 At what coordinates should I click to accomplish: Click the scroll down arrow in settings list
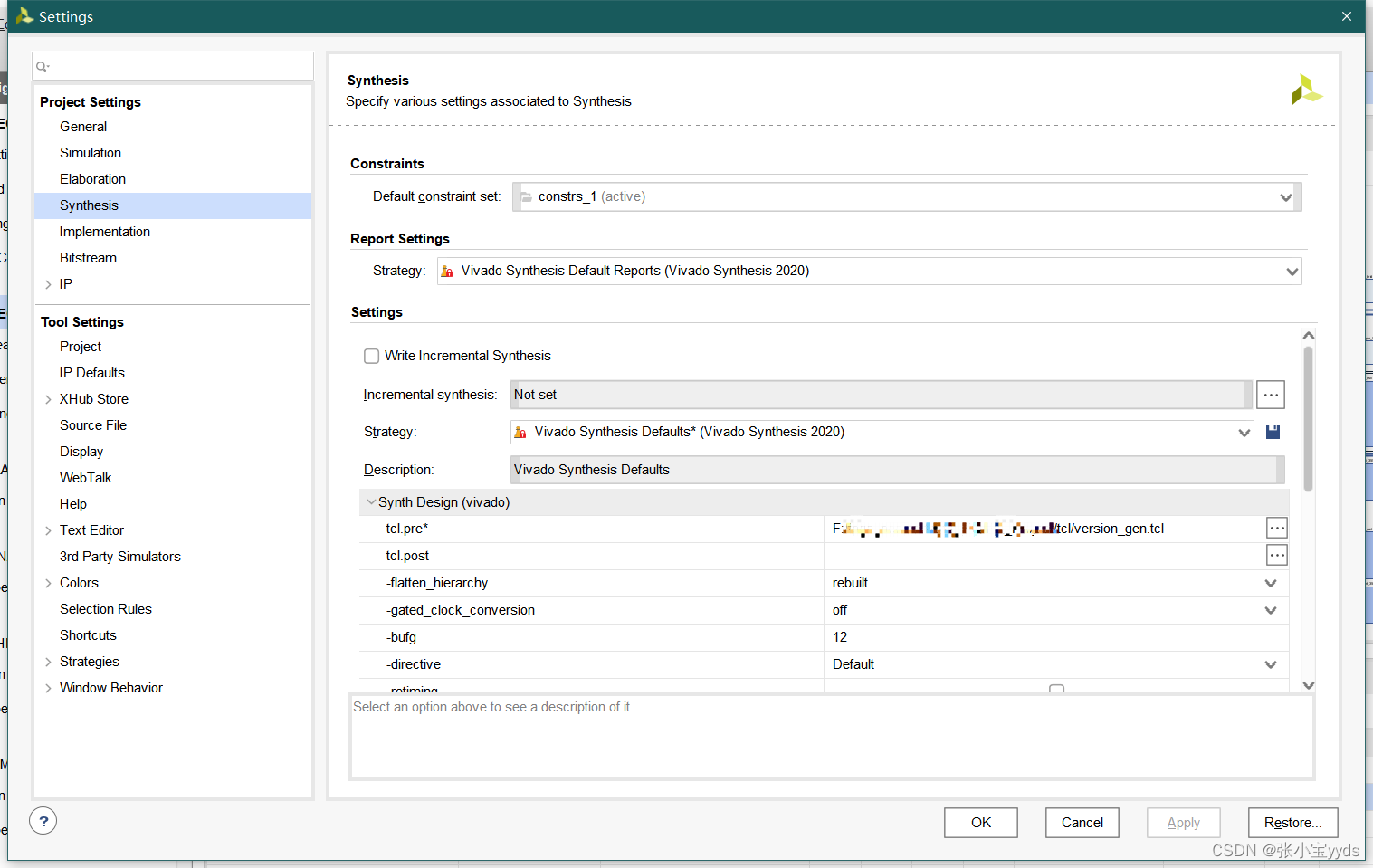(x=1308, y=685)
